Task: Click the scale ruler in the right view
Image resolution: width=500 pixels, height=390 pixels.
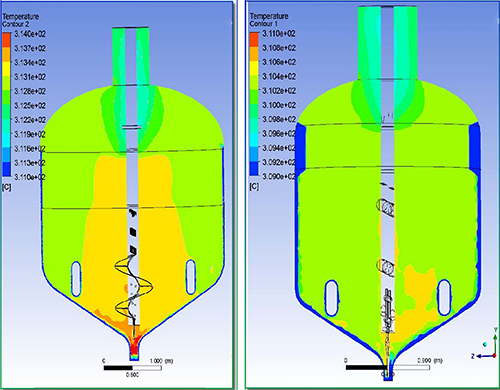Action: coord(387,368)
